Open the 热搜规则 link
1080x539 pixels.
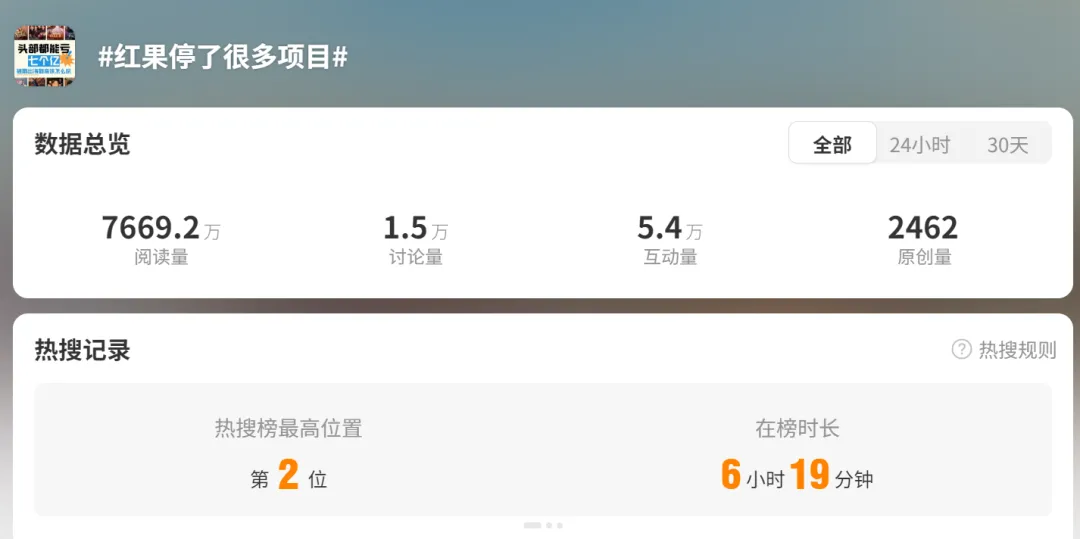(1017, 350)
